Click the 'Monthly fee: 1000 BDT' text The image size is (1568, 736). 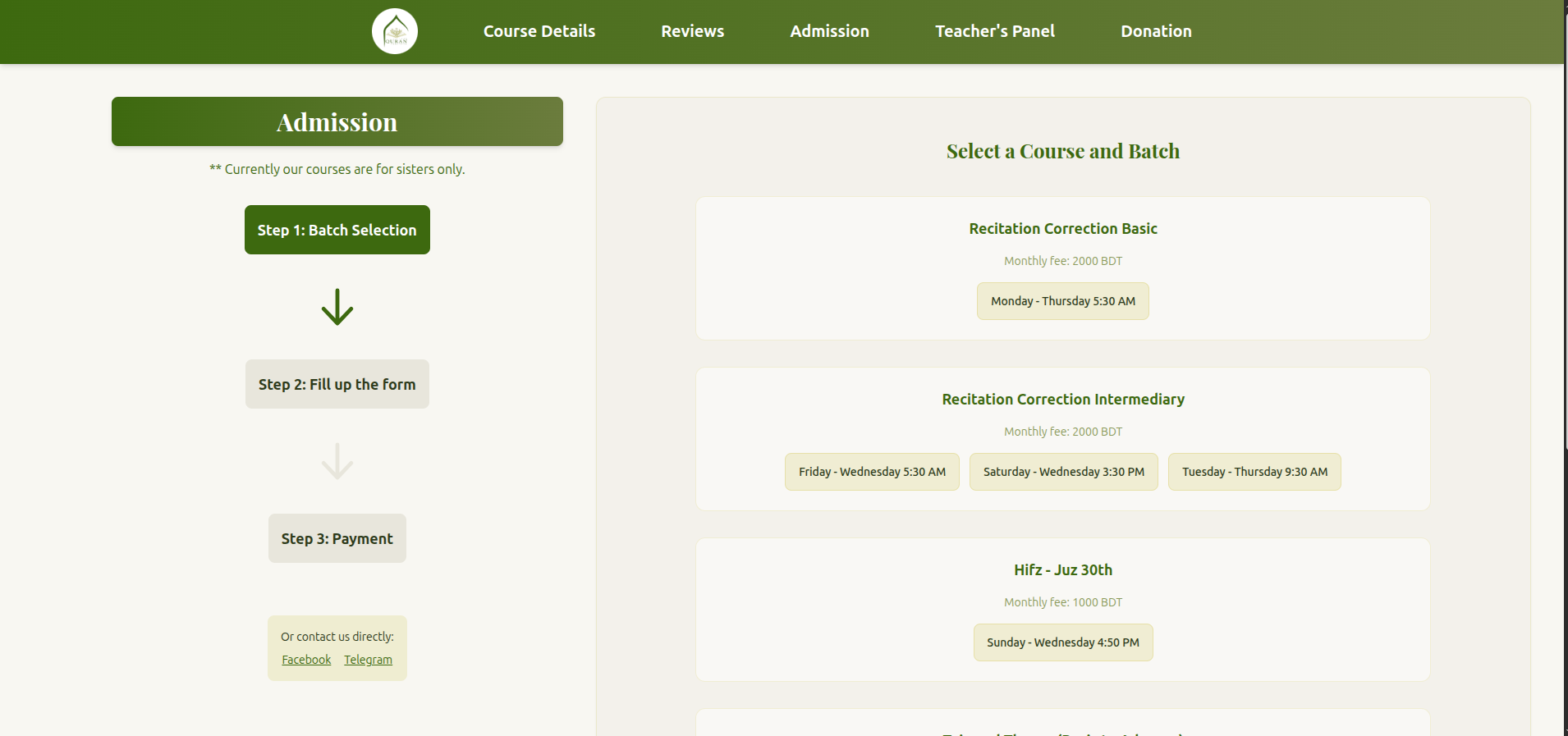pyautogui.click(x=1063, y=602)
